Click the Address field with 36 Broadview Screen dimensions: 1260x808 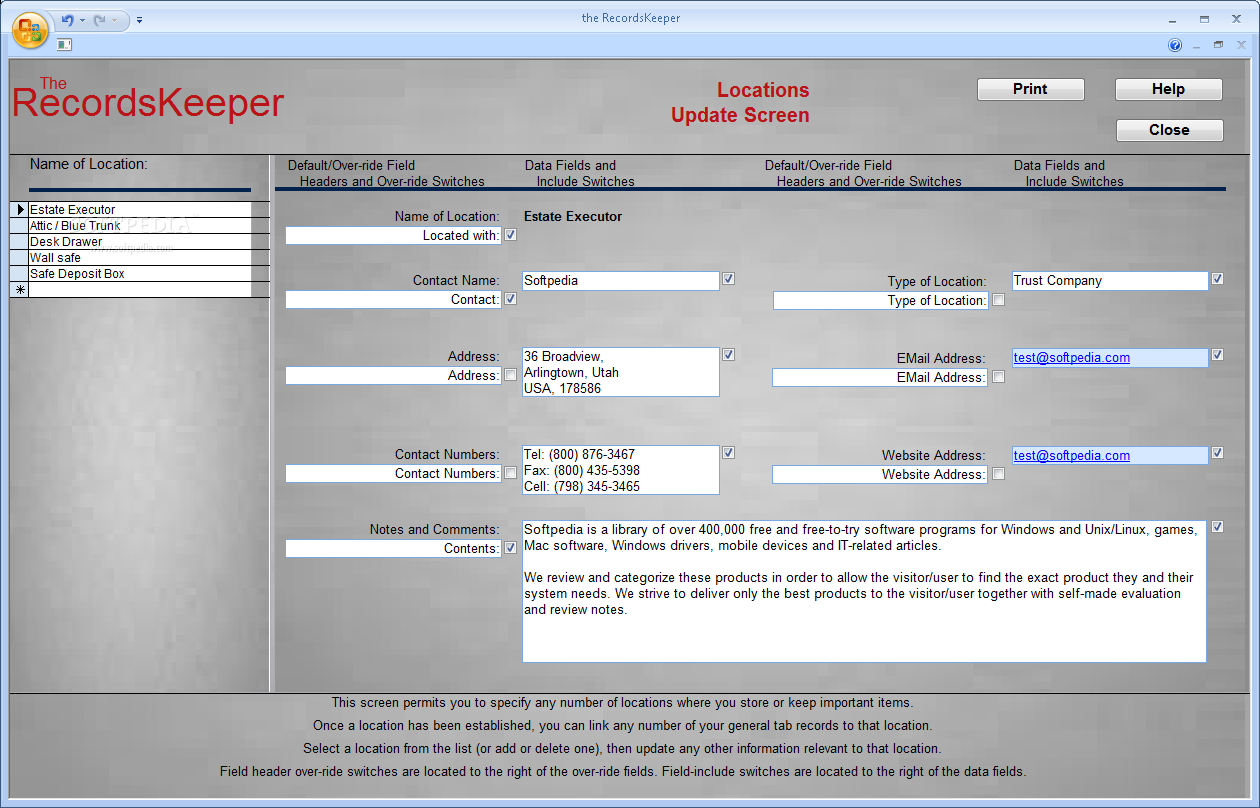point(620,372)
